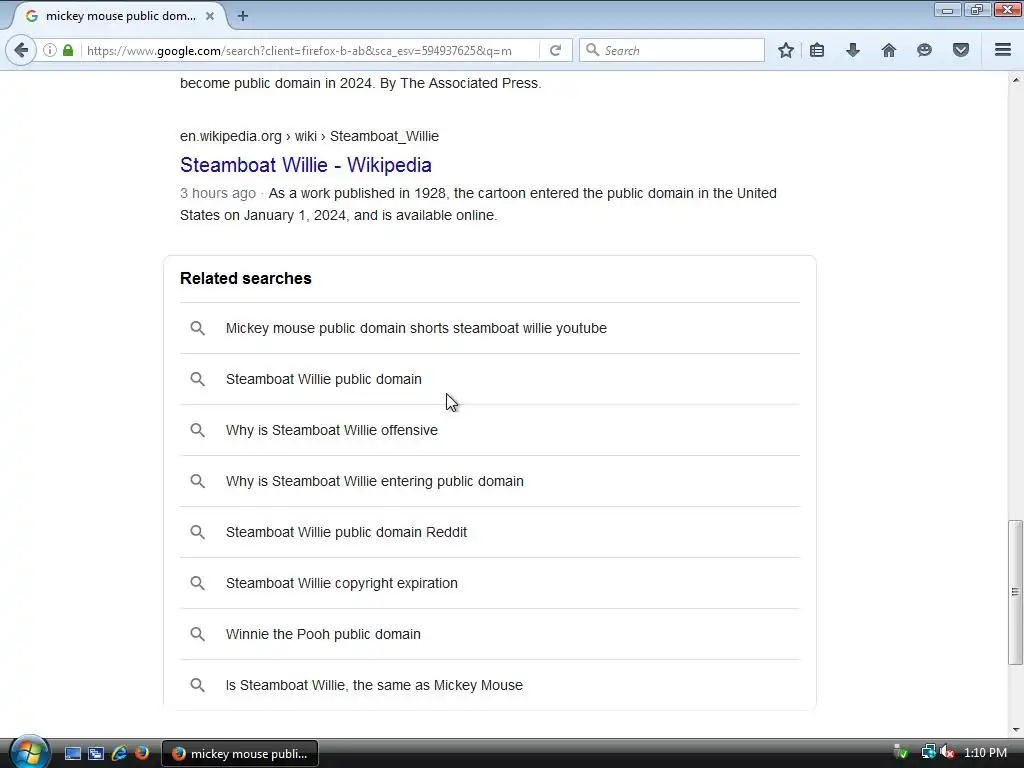Open the Downloads arrow icon
This screenshot has height=768, width=1024.
[853, 50]
